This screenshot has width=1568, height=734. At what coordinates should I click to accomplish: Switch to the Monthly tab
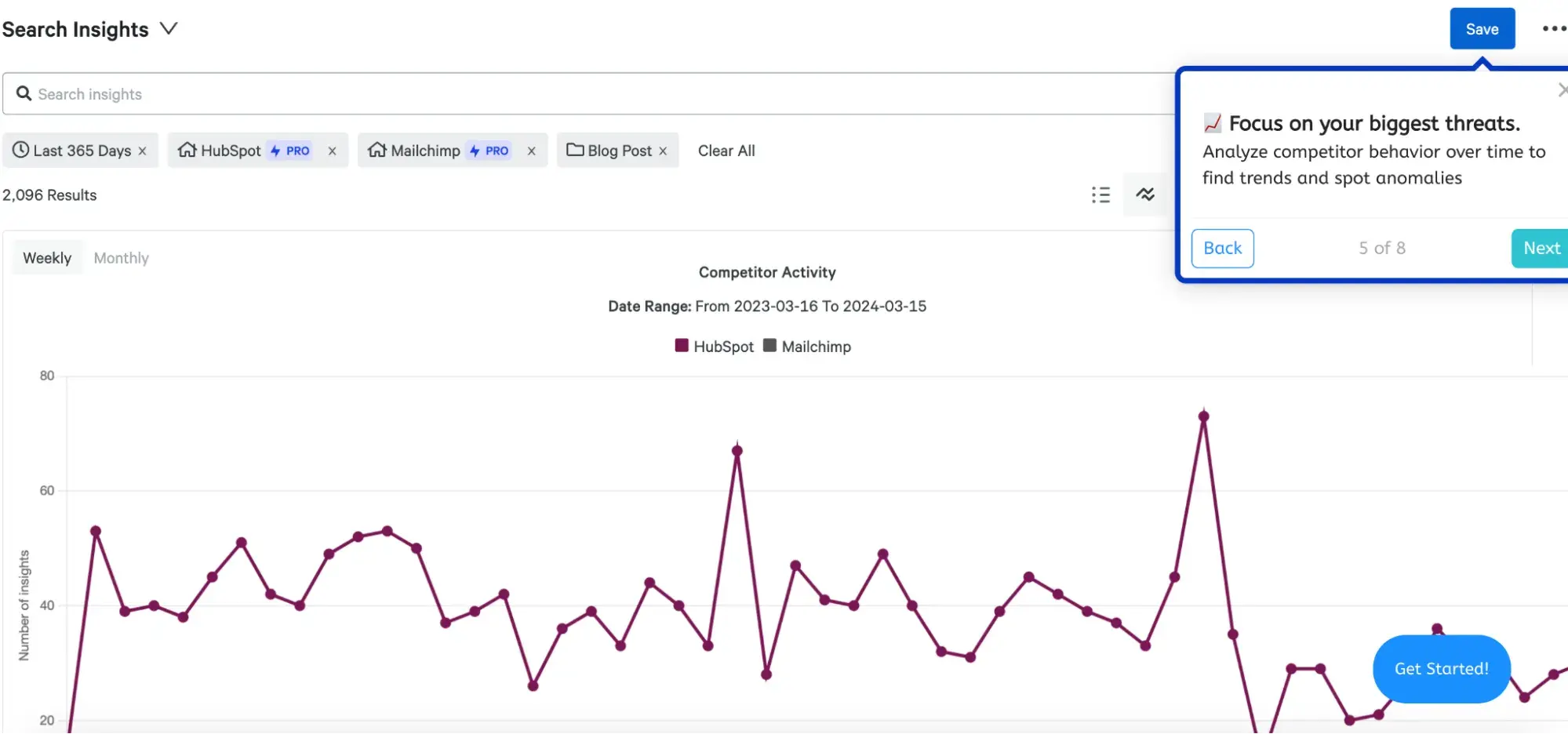click(x=121, y=258)
